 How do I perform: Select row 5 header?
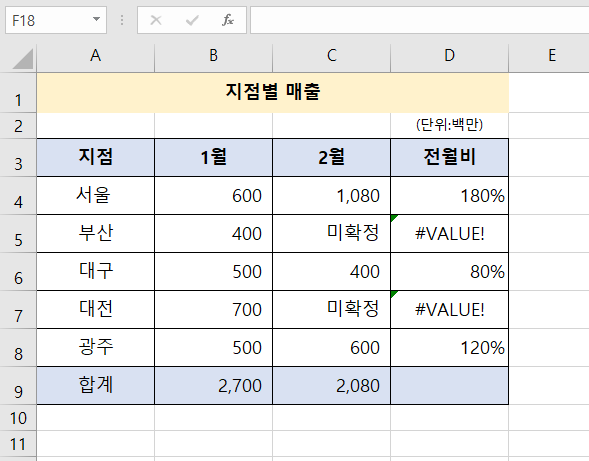[x=18, y=234]
